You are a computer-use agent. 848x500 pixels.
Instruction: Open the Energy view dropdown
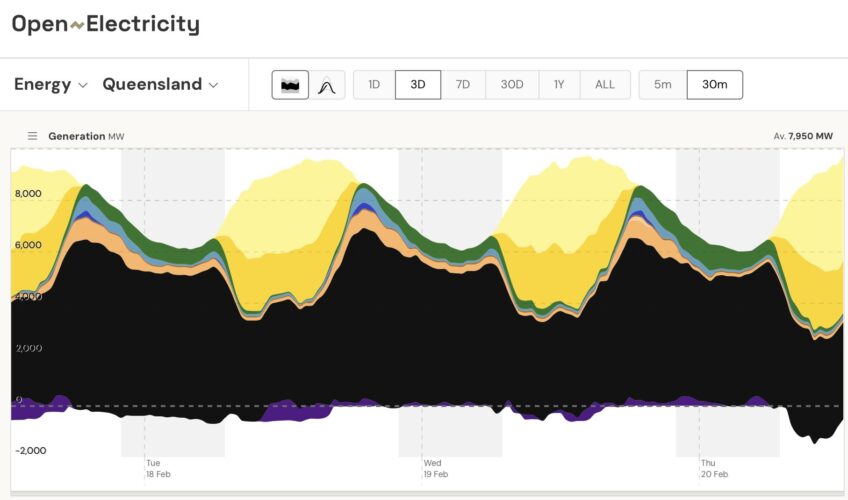[50, 84]
